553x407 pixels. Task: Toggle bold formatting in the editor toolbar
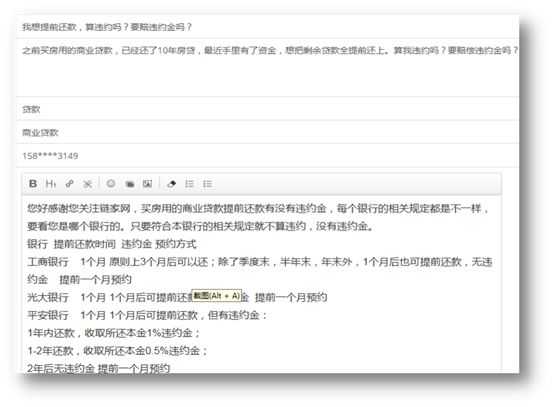[33, 183]
